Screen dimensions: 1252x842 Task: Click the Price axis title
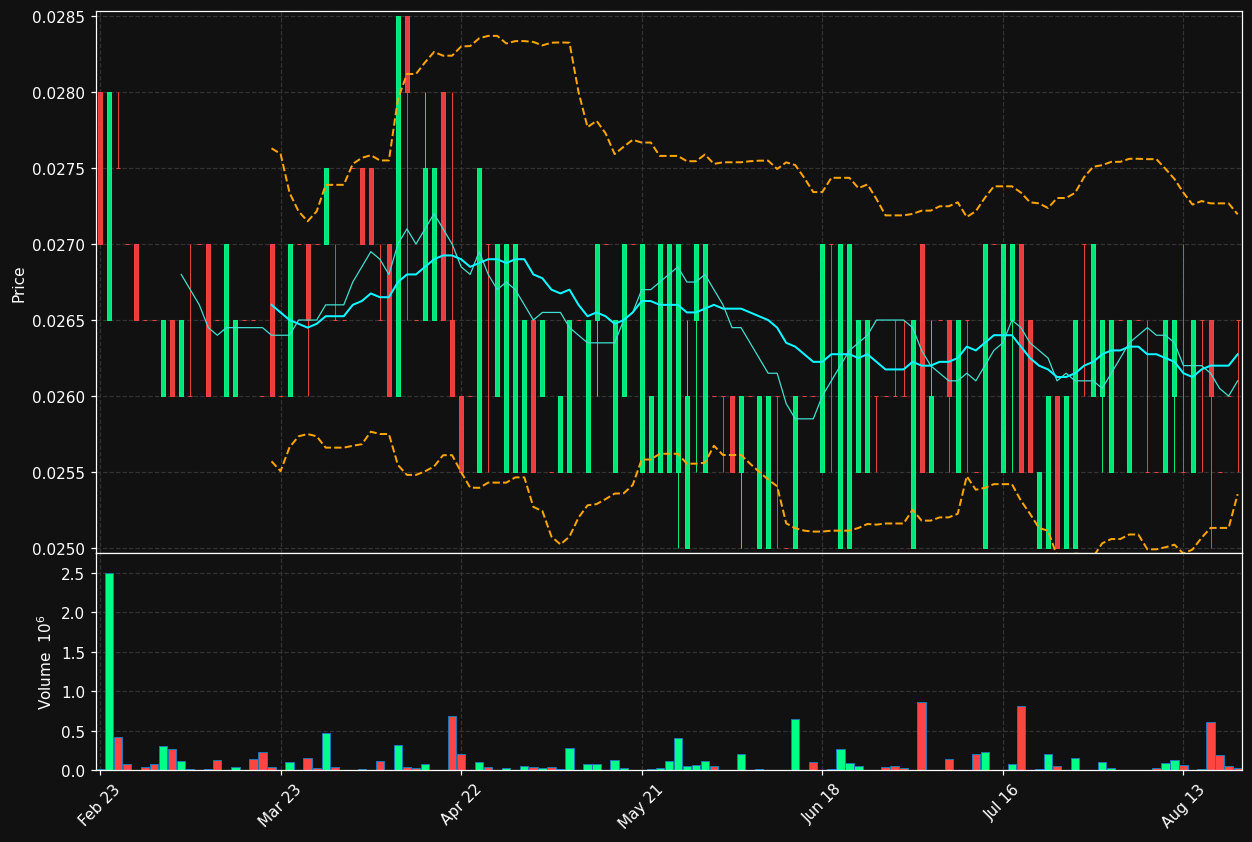(x=19, y=284)
